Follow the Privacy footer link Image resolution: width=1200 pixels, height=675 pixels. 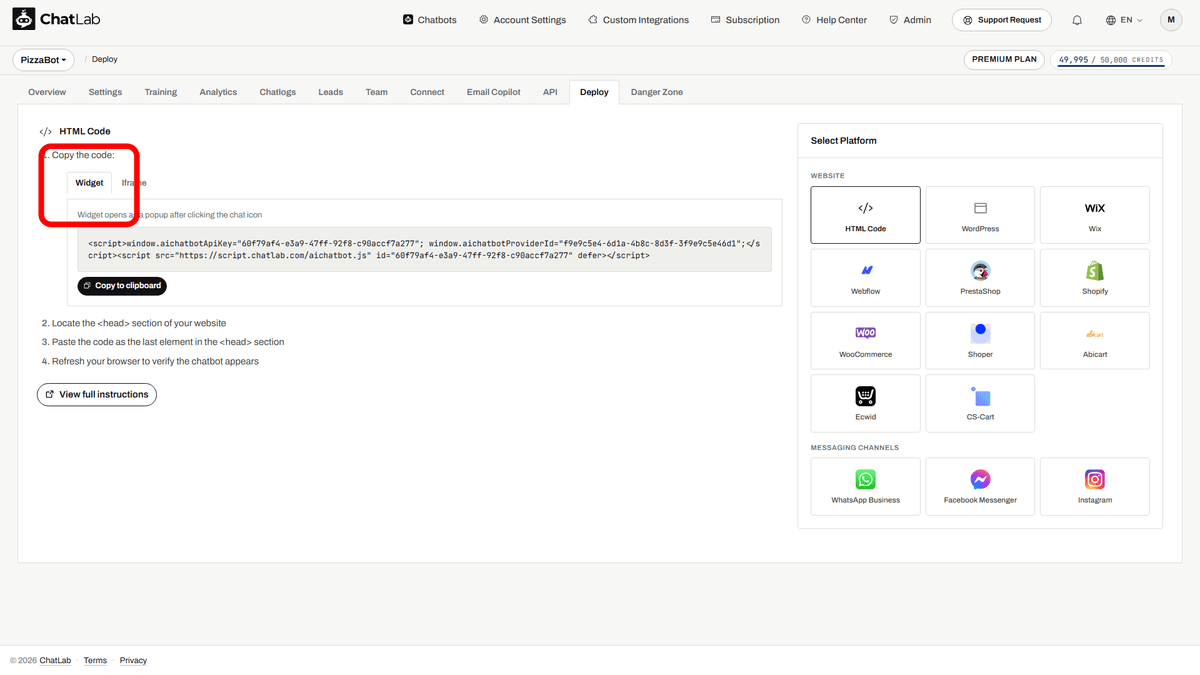point(133,661)
